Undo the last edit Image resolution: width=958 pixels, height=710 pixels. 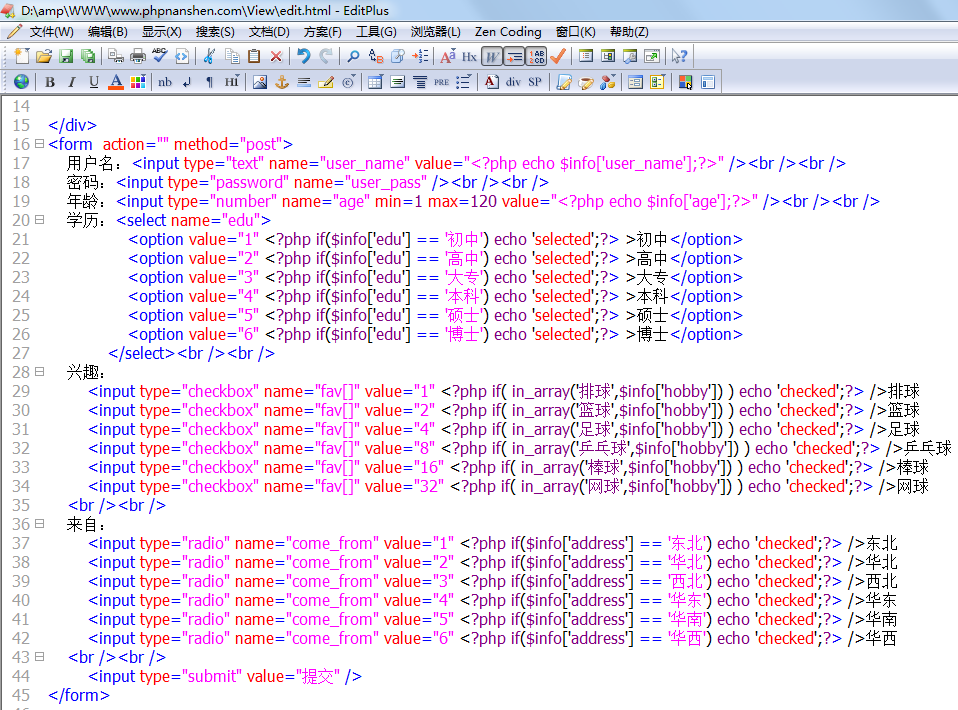point(304,56)
